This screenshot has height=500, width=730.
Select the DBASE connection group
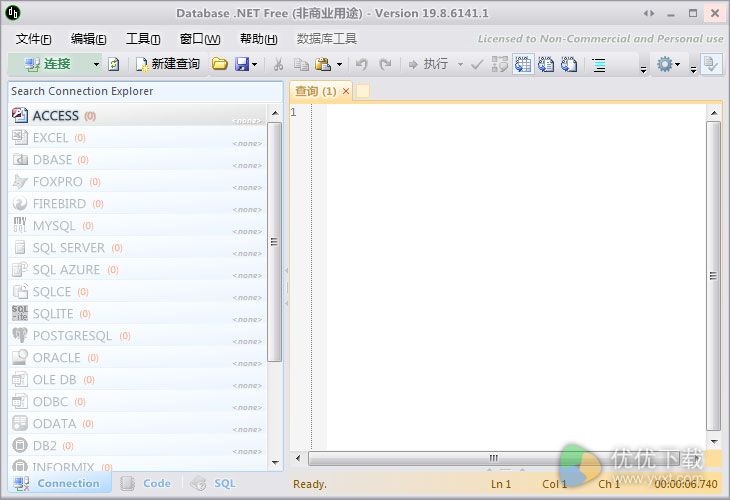138,160
